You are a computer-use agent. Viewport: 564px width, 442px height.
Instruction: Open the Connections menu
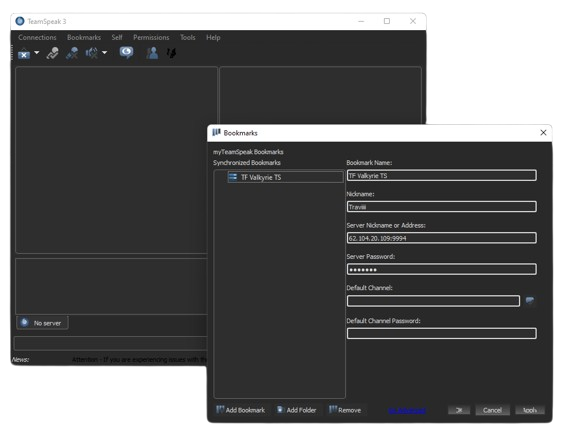(37, 37)
